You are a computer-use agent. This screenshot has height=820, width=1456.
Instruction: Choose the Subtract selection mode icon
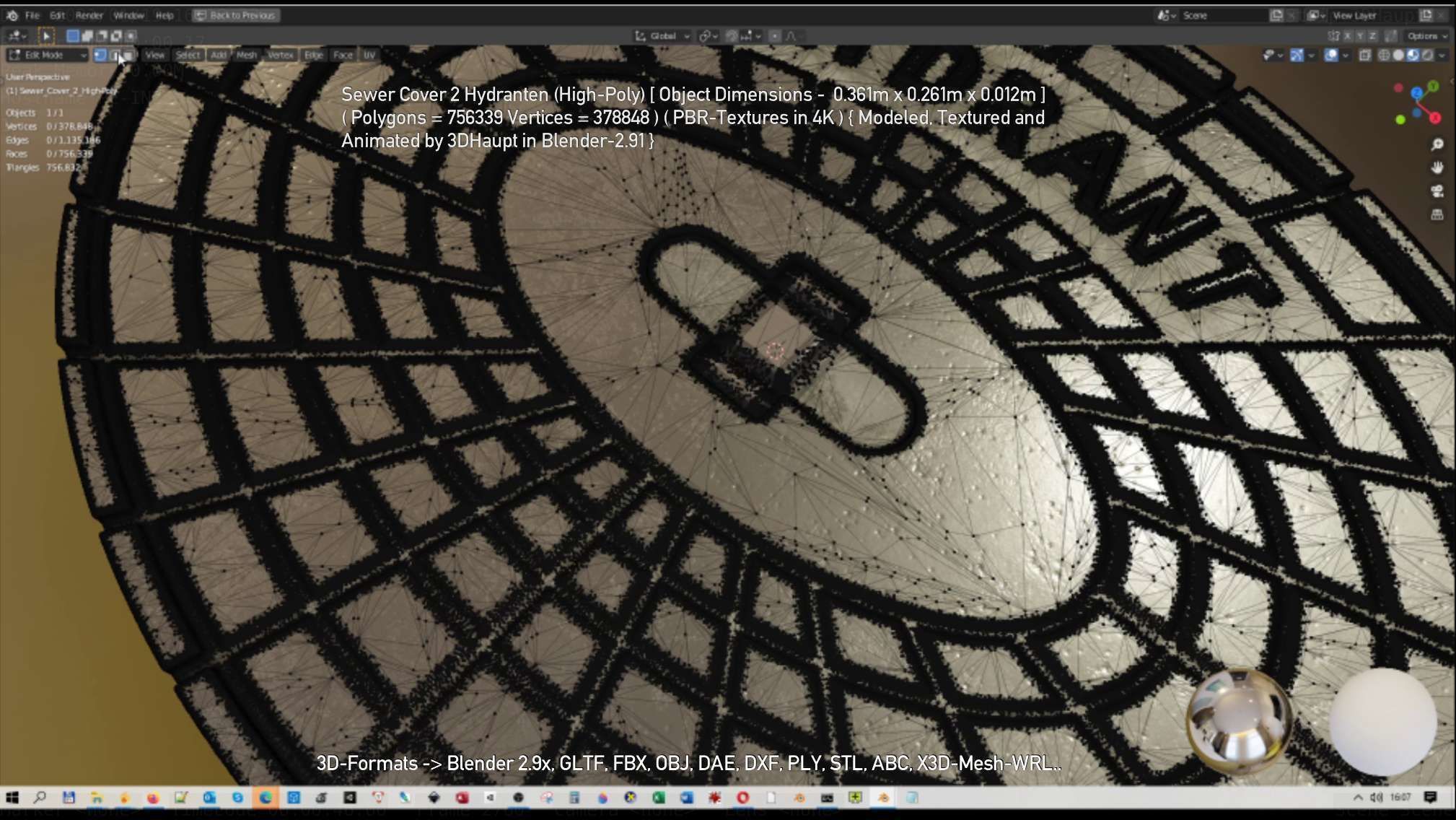click(x=102, y=35)
